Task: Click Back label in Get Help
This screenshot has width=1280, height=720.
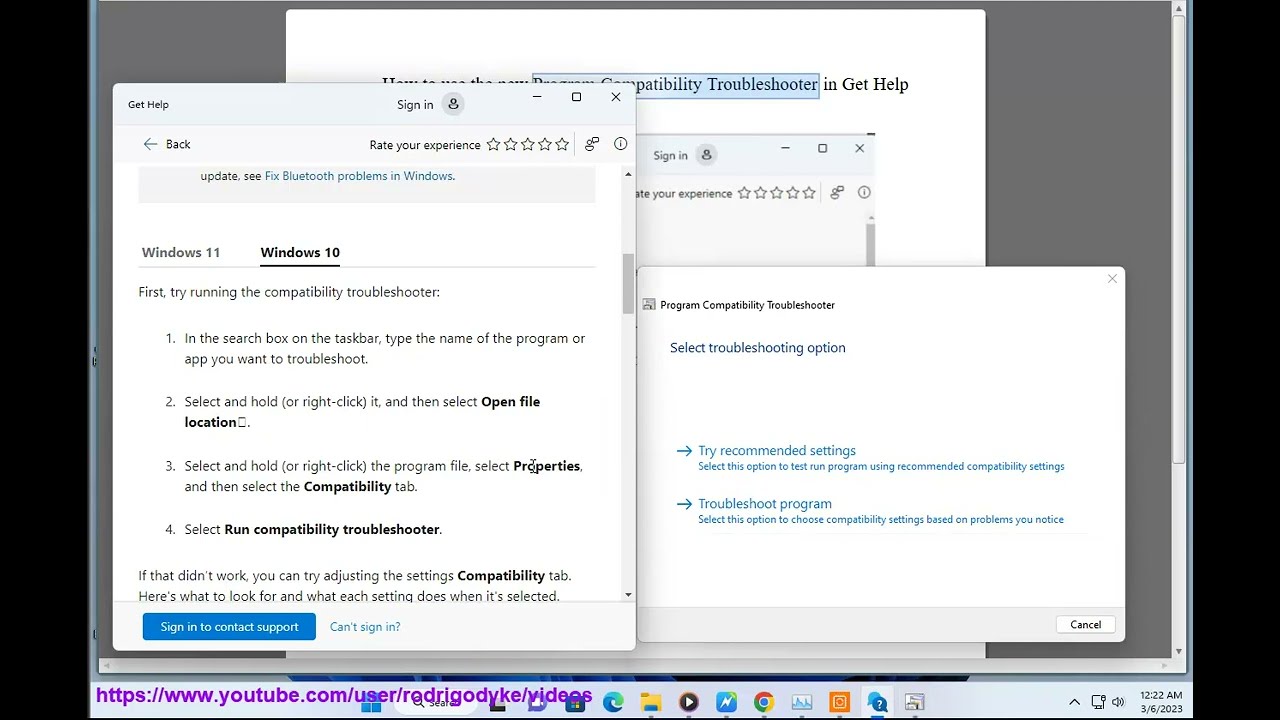Action: point(178,145)
